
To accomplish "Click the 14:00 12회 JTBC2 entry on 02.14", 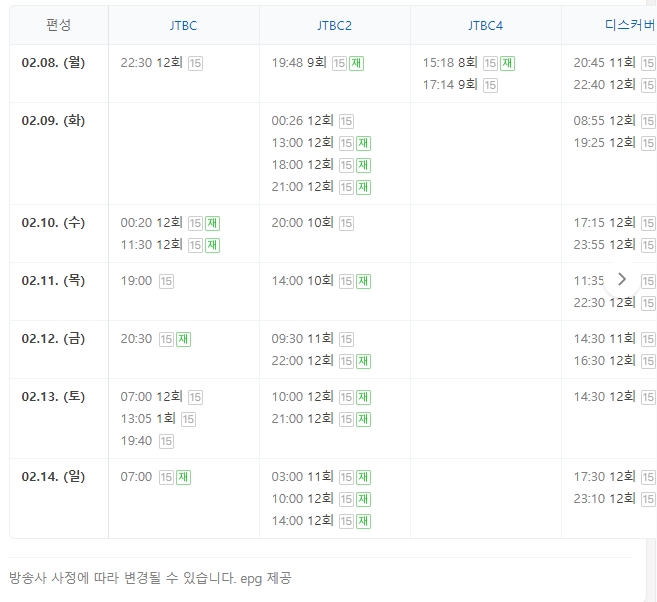I will [x=302, y=521].
